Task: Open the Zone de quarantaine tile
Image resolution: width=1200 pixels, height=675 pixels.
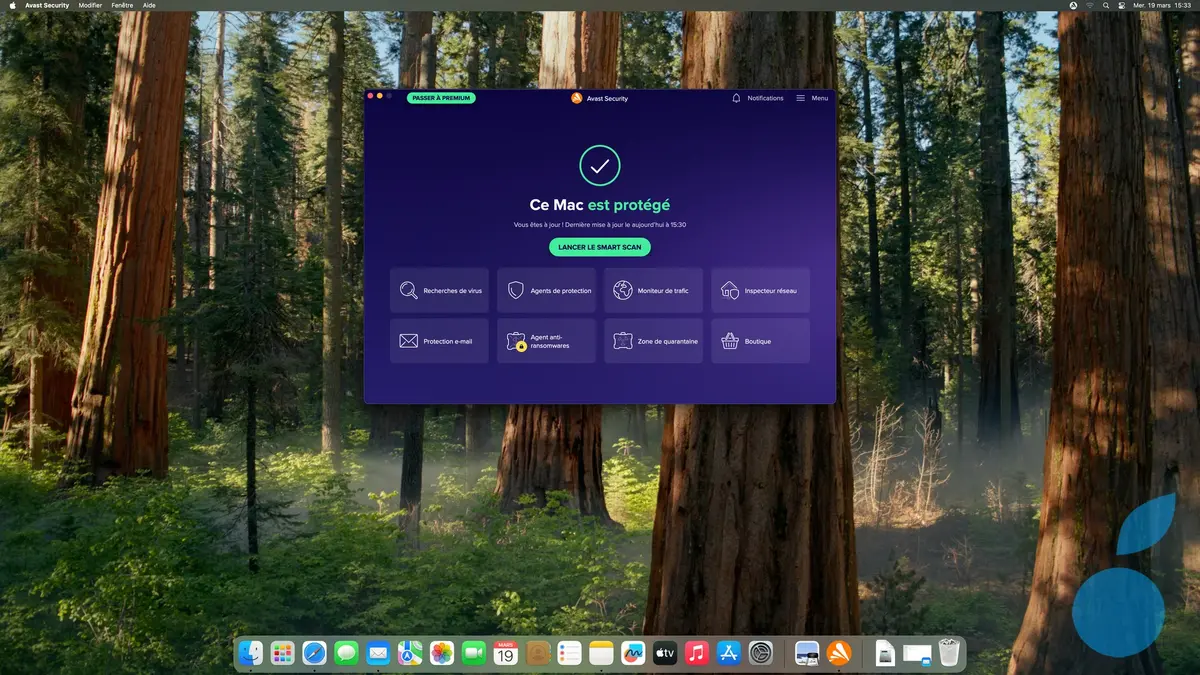Action: pos(653,341)
